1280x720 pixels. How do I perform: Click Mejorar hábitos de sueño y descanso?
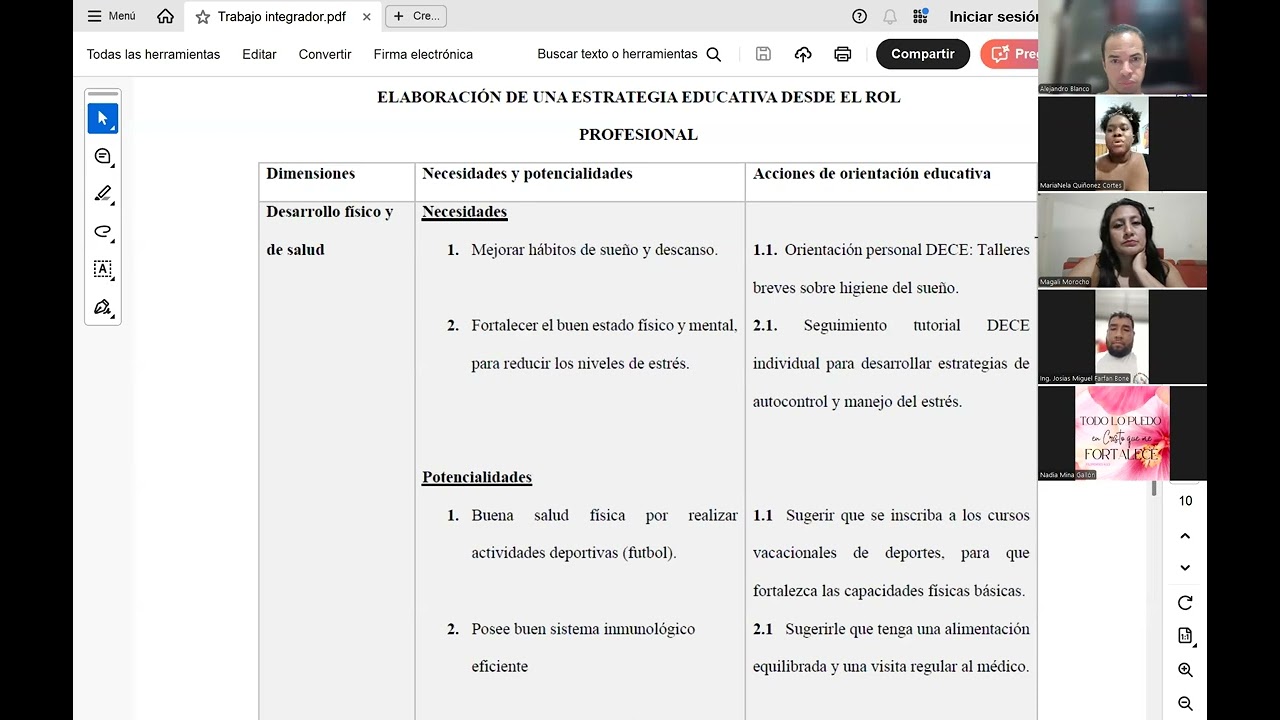594,250
